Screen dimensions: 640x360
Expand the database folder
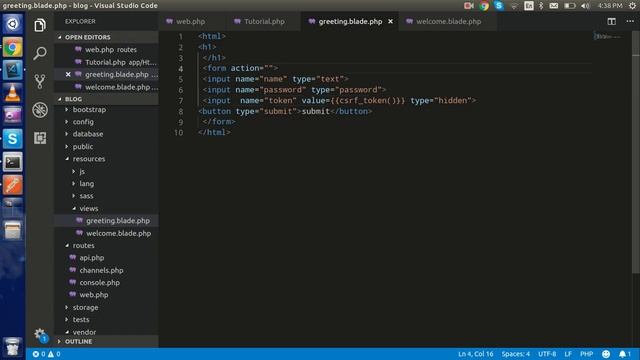[106, 134]
